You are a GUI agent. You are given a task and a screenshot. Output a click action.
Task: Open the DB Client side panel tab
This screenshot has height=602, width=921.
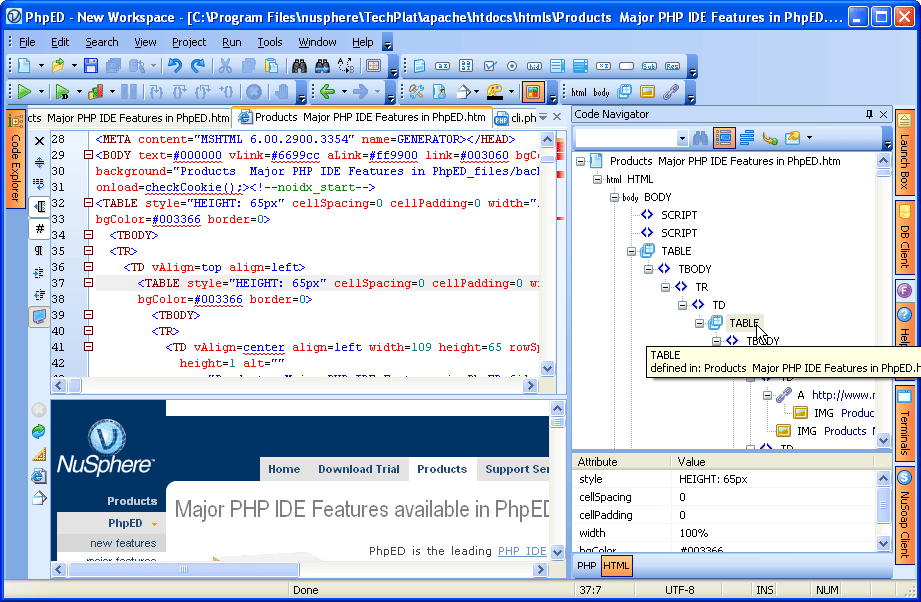coord(905,236)
